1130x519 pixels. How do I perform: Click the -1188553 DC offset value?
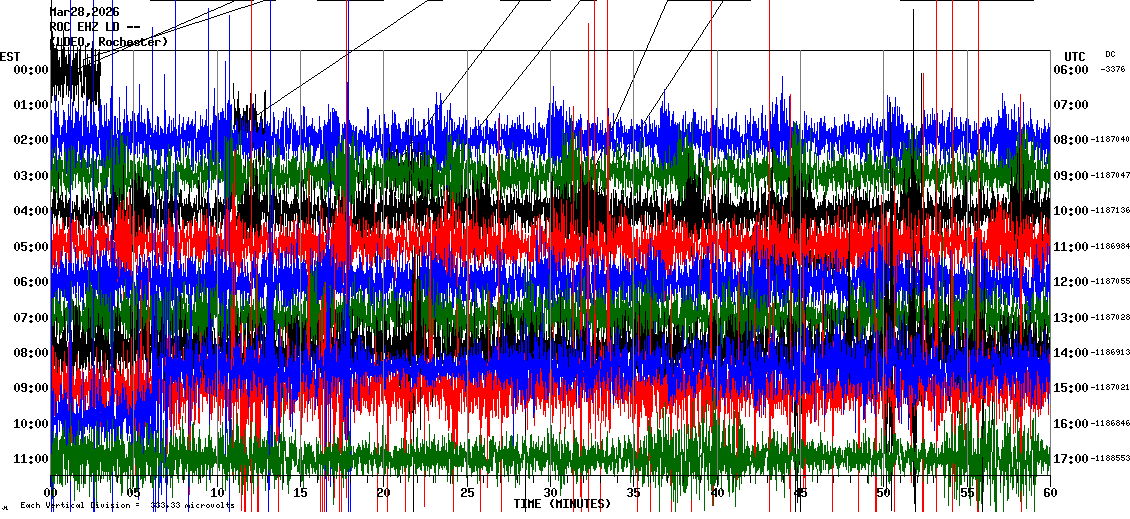(x=1109, y=458)
